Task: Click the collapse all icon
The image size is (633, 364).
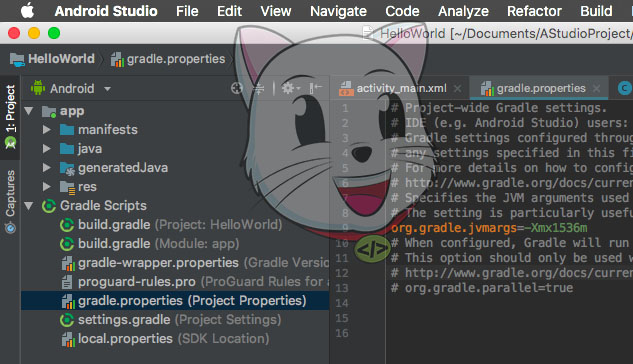Action: [x=259, y=88]
